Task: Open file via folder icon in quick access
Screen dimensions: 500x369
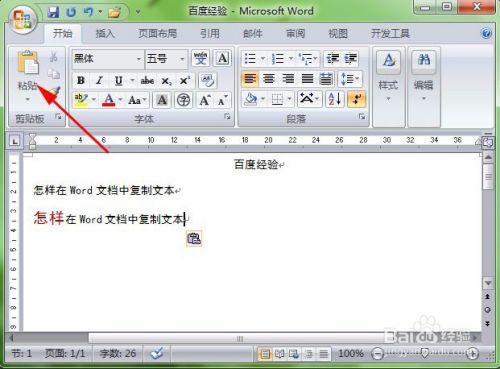Action: [x=115, y=13]
